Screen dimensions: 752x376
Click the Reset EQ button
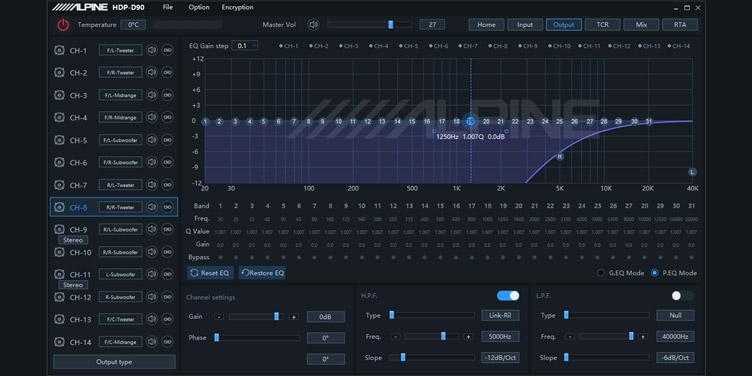[x=211, y=273]
